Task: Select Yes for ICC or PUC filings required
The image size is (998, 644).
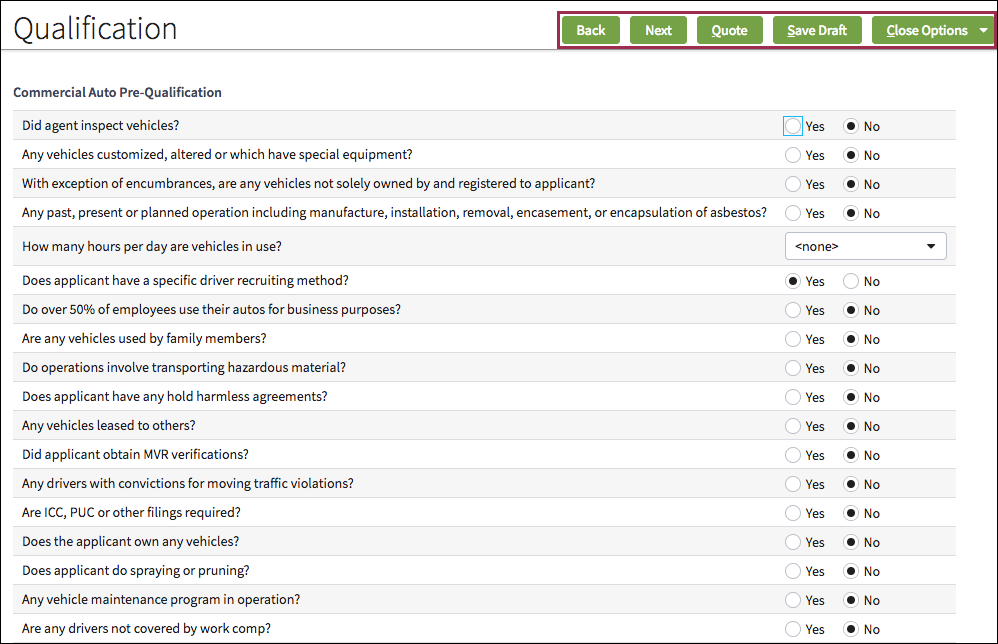Action: [791, 513]
